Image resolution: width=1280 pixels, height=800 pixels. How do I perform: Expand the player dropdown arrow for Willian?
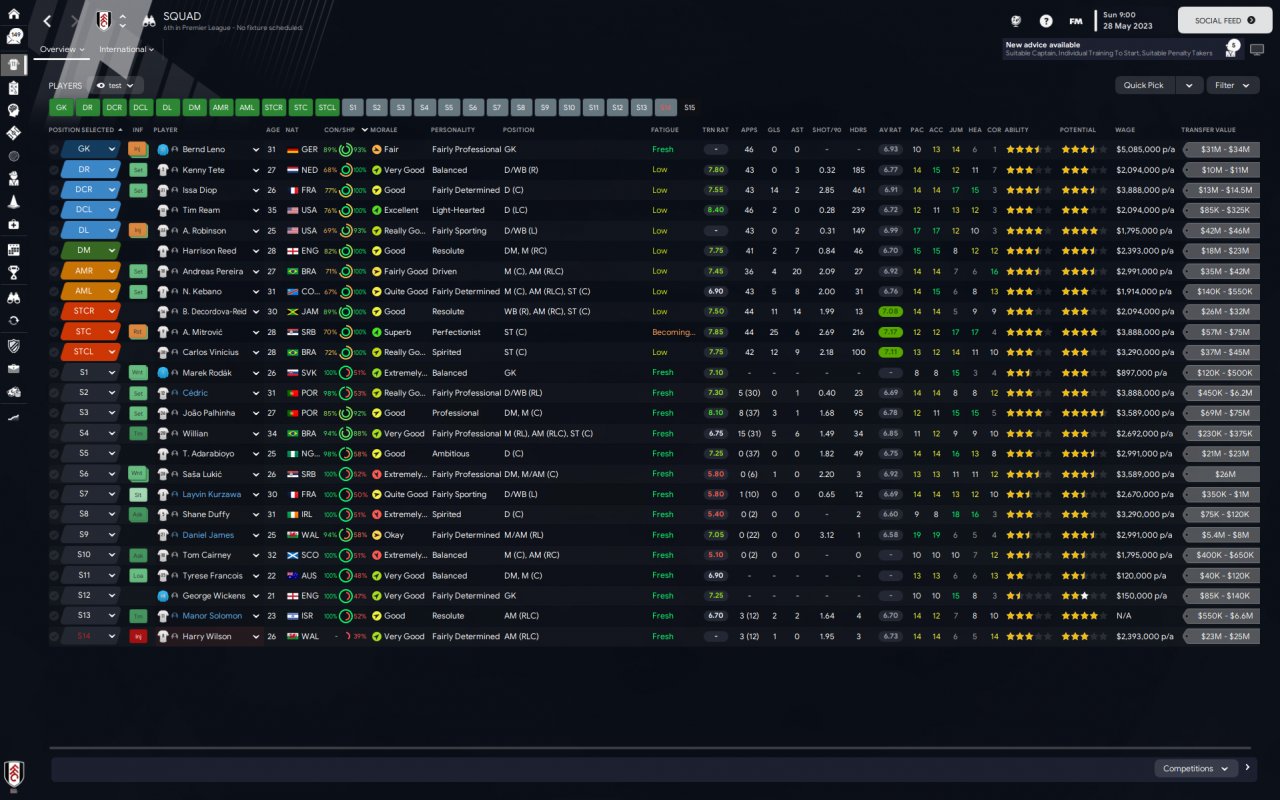click(257, 434)
